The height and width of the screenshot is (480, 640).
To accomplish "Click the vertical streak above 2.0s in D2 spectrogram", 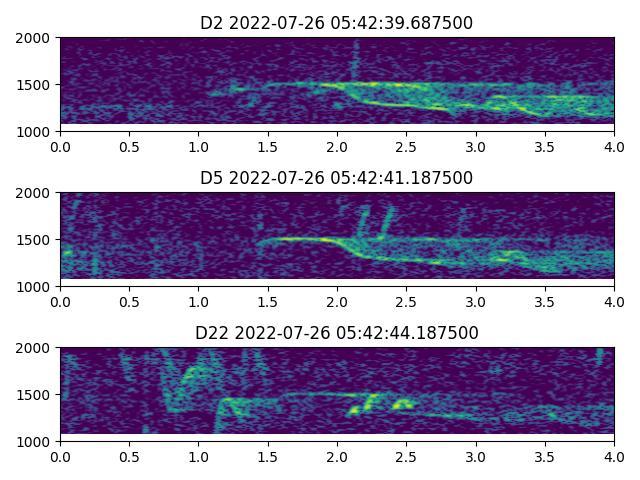I will pyautogui.click(x=353, y=65).
